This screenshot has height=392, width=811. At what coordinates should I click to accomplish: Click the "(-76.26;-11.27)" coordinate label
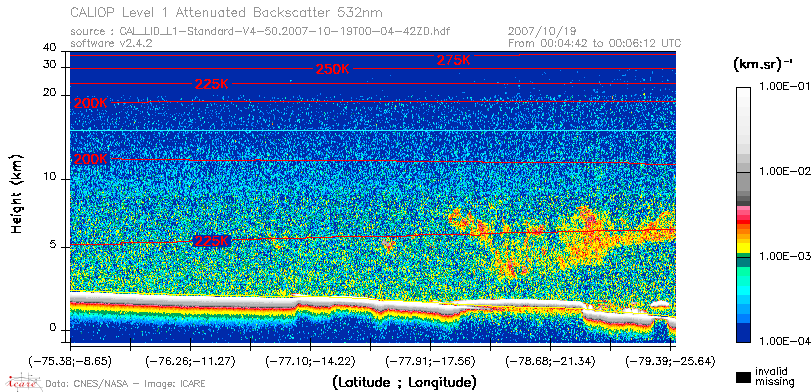pos(191,361)
